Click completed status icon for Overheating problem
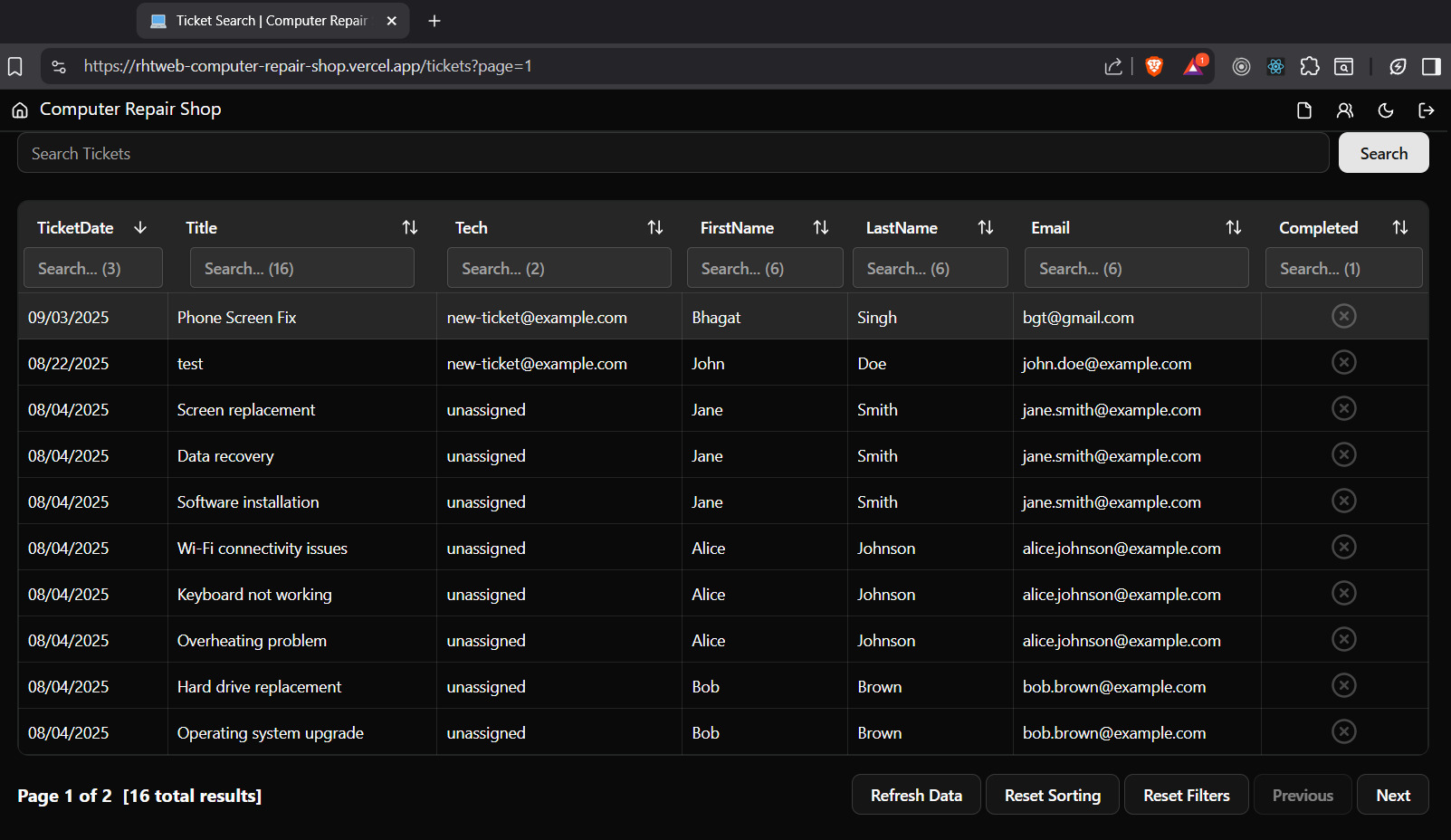The height and width of the screenshot is (840, 1451). [1344, 639]
